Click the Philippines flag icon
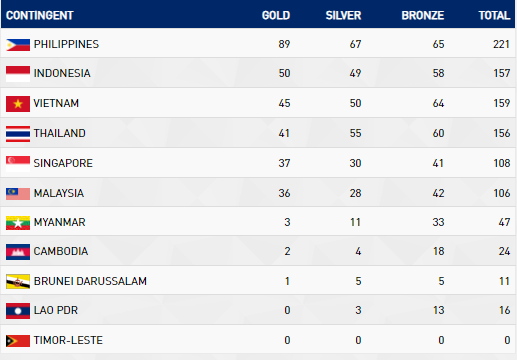517x360 pixels. click(x=18, y=45)
